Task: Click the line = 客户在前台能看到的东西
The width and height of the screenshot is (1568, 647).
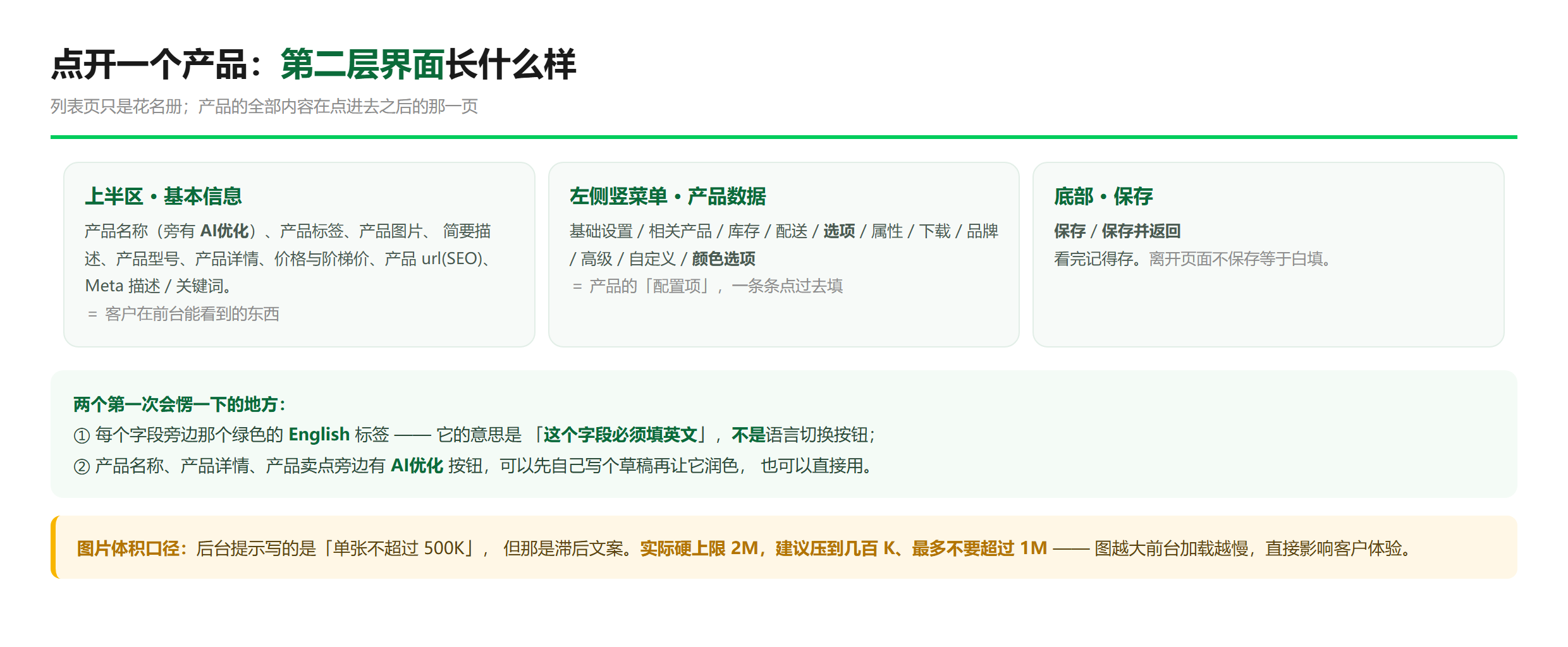Action: coord(182,314)
